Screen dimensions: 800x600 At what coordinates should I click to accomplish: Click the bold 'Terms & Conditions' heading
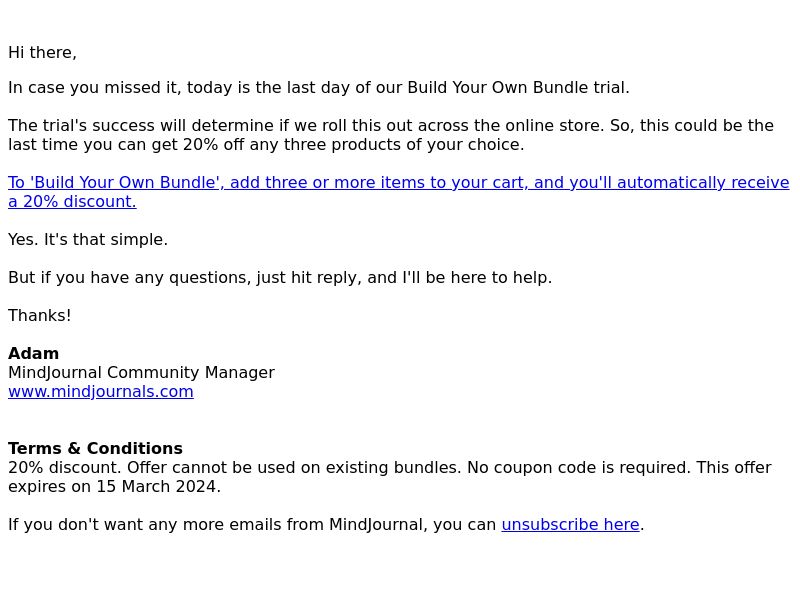tap(95, 448)
